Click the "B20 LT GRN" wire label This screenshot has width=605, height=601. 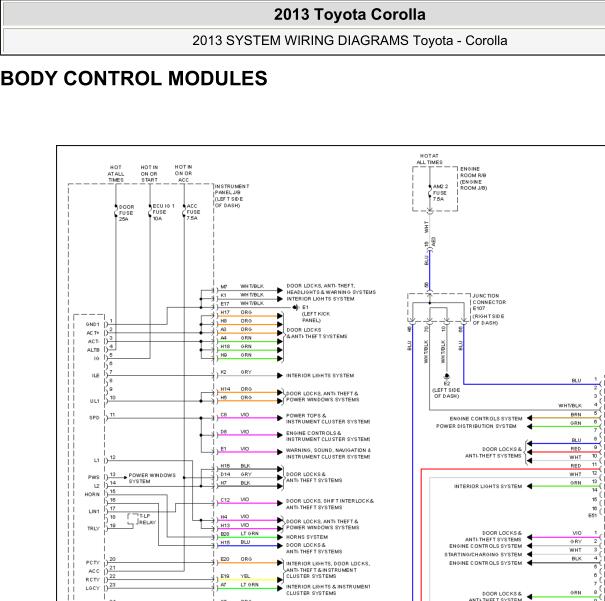coord(240,533)
